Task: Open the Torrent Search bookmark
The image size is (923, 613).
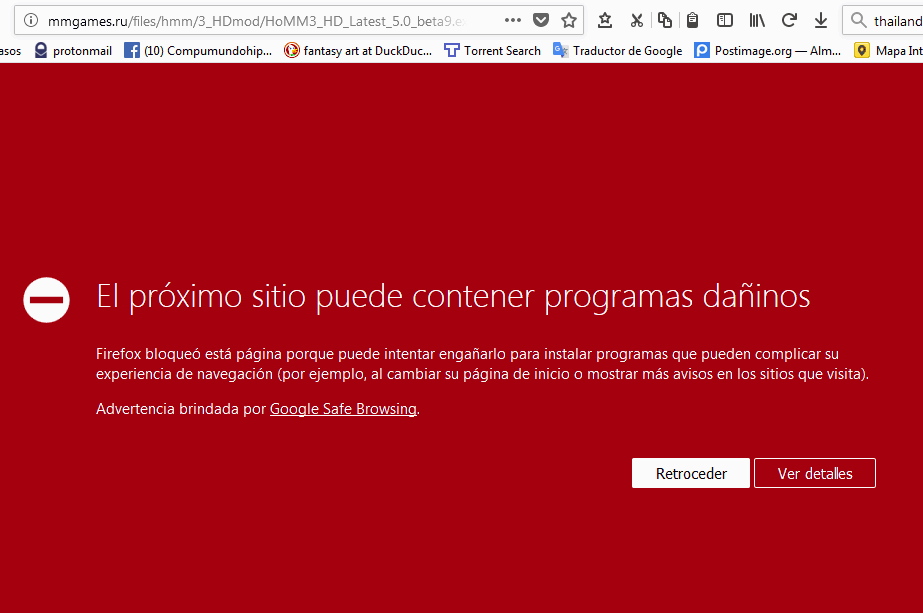Action: [492, 51]
